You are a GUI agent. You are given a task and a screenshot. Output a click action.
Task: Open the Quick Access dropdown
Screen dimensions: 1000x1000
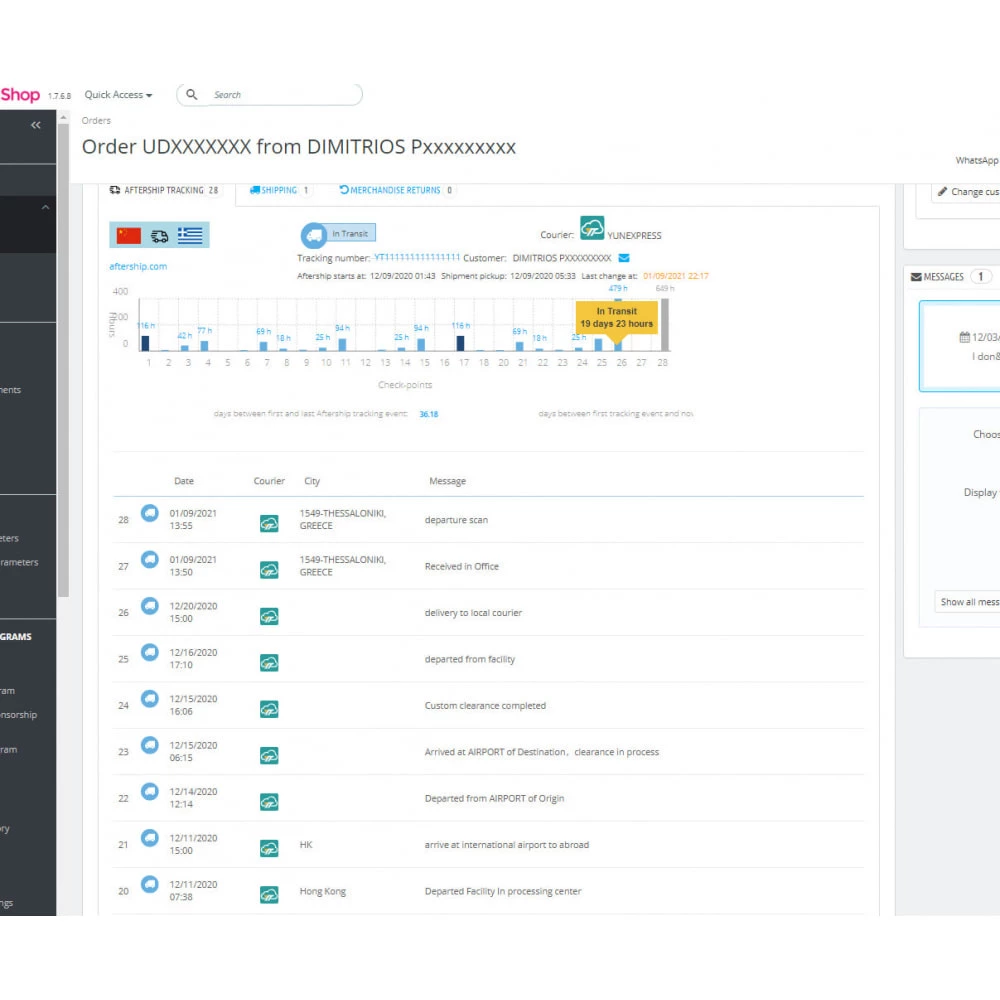click(118, 94)
